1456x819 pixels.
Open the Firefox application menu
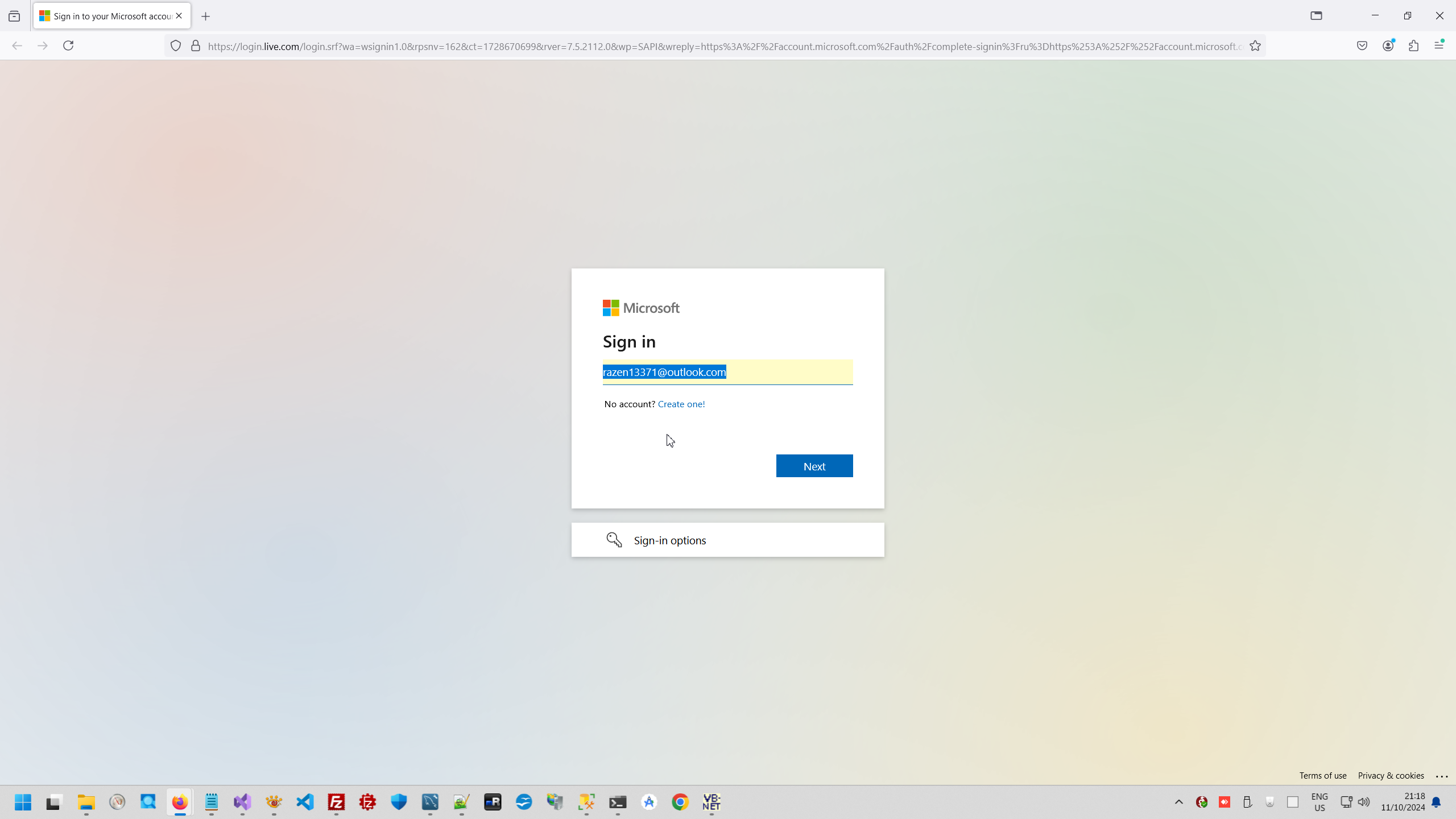coord(1439,46)
